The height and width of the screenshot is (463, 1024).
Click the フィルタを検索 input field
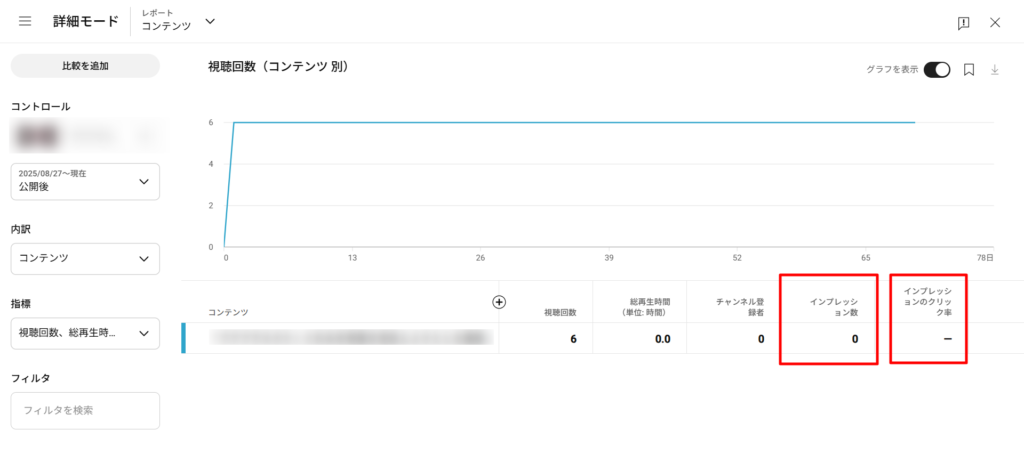(85, 410)
